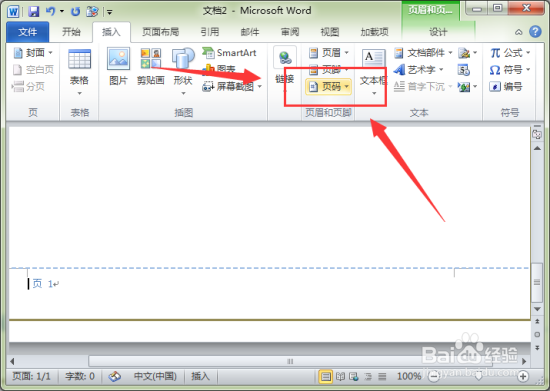Switch to Outline view
Screen dimensions: 550x391
pyautogui.click(x=368, y=377)
